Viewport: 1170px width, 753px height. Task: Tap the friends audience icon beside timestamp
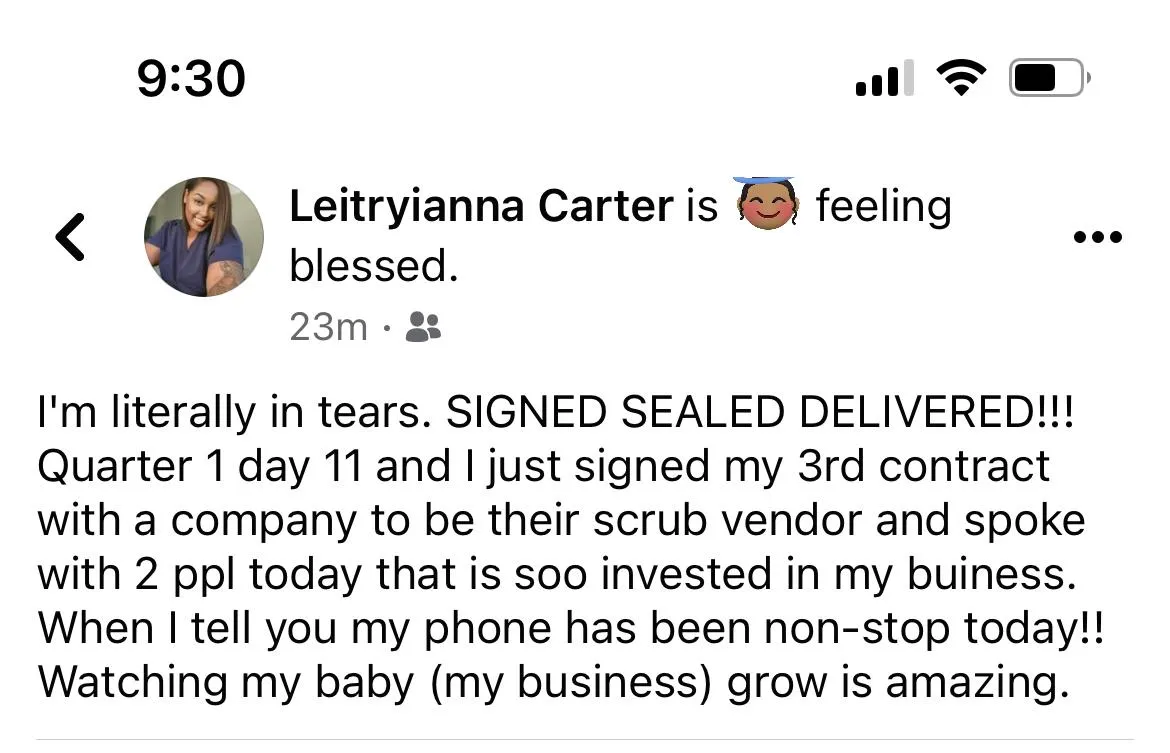pyautogui.click(x=423, y=327)
